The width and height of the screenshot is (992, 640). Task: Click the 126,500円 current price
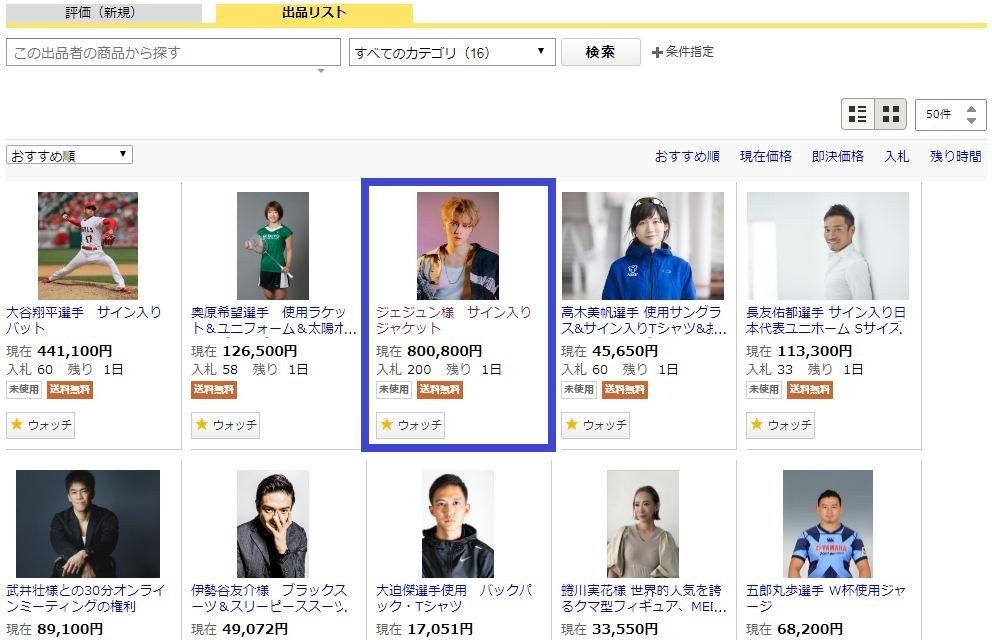coord(259,351)
